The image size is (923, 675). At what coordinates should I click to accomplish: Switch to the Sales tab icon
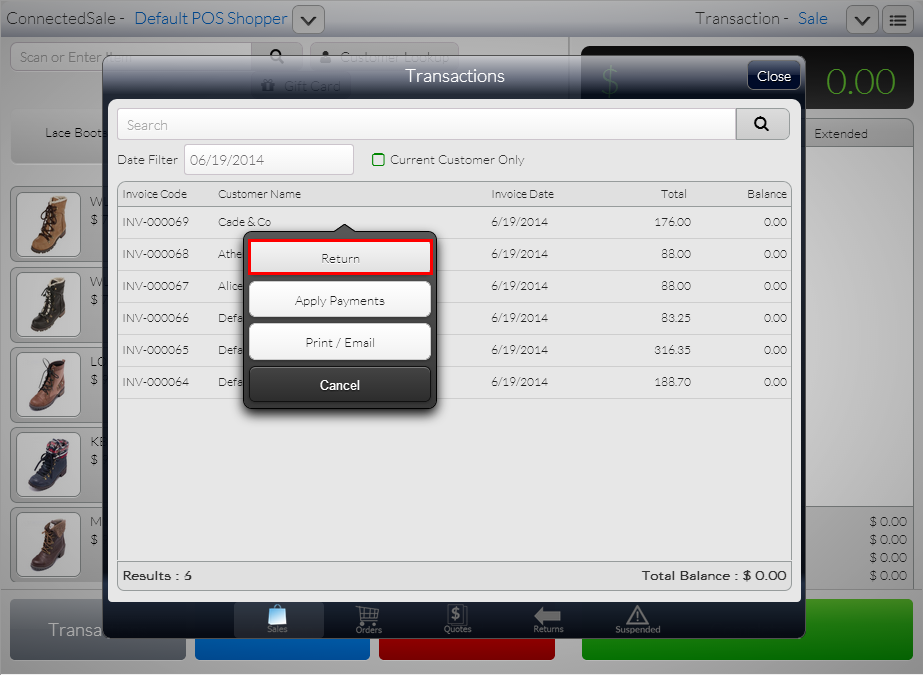click(278, 620)
